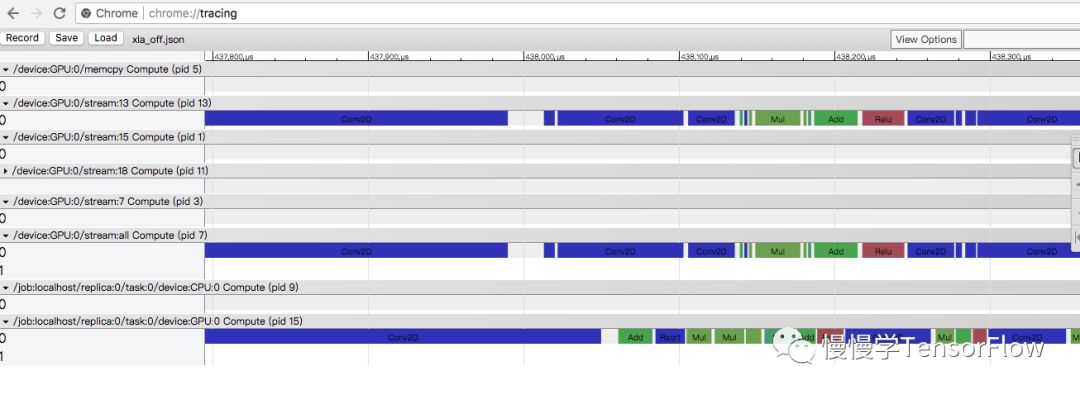
Task: Save the current trace file
Action: 67,39
